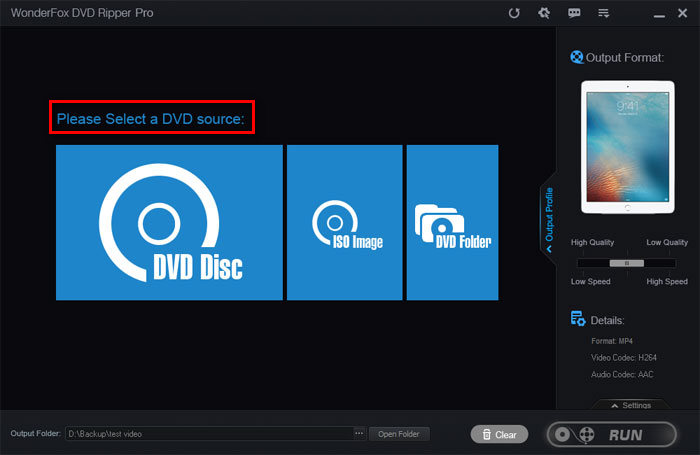Click the 'Video Codec: H264' text
This screenshot has width=700, height=455.
tap(624, 358)
